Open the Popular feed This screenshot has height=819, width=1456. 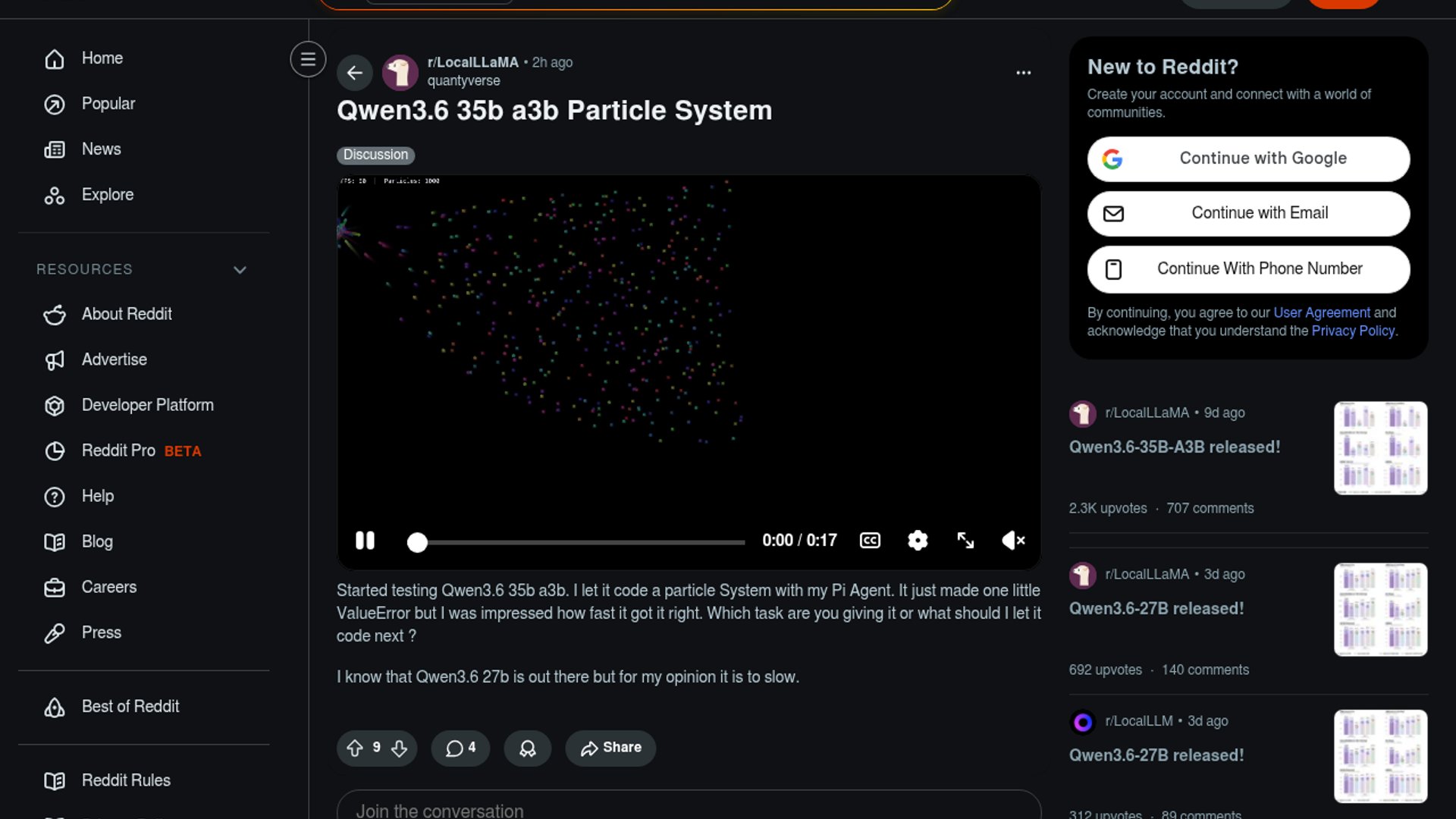108,104
